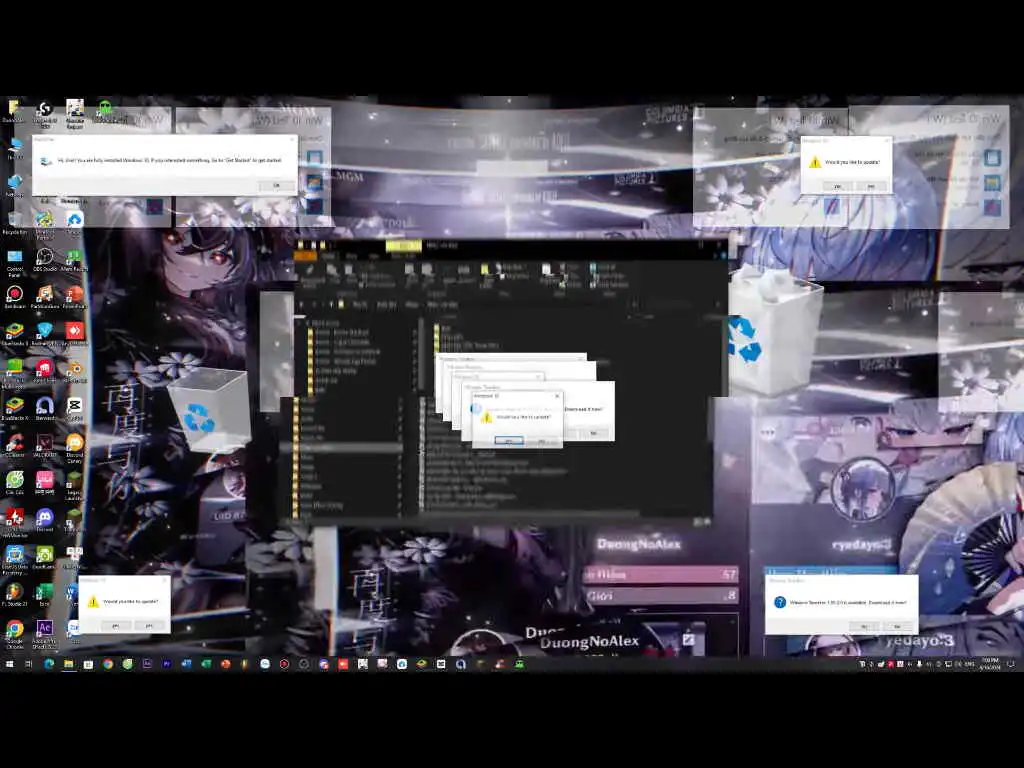Open the CapCut desktop shortcut
The image size is (1024, 768).
pyautogui.click(x=74, y=406)
